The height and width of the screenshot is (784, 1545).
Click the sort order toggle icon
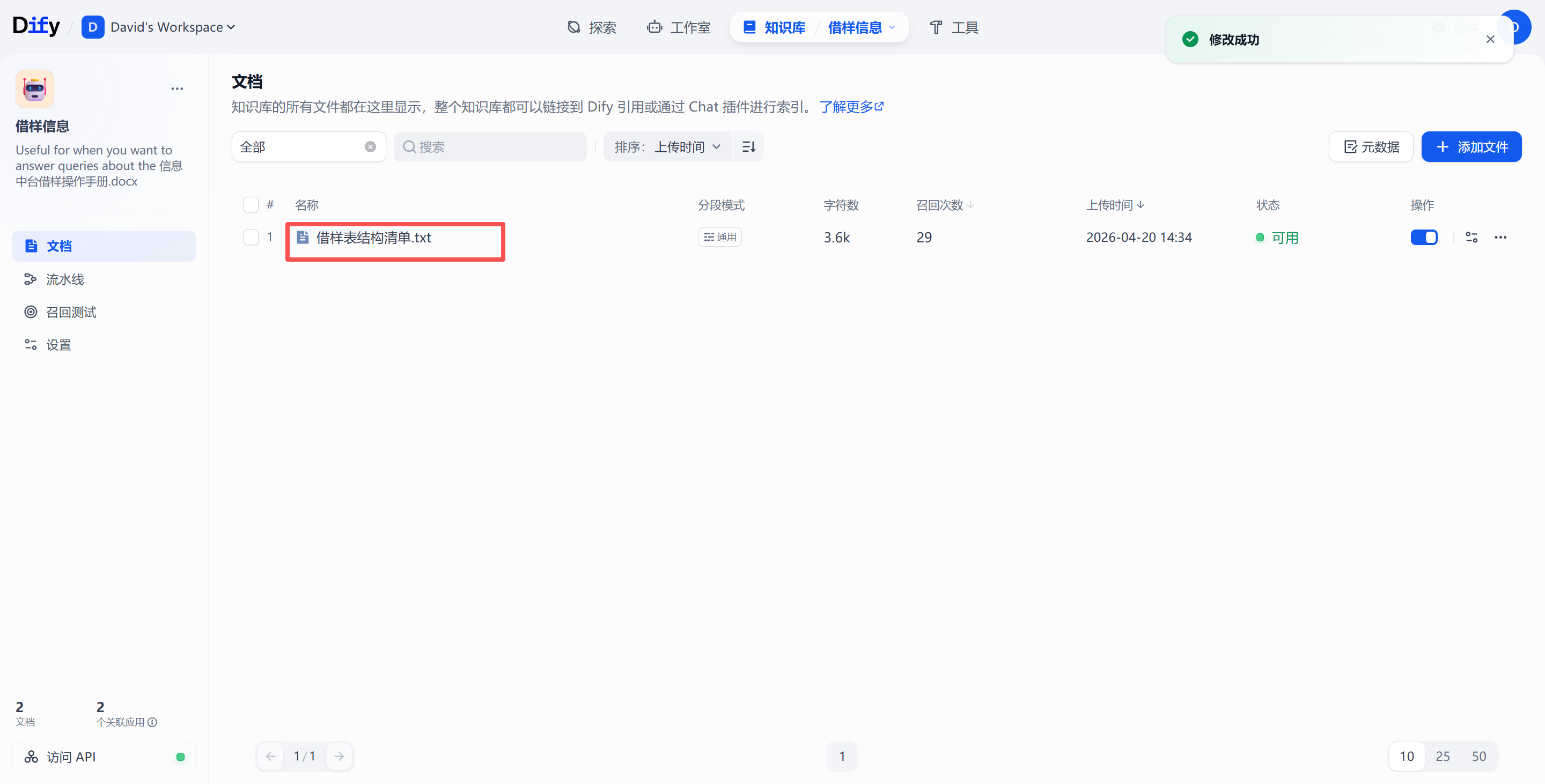(748, 147)
